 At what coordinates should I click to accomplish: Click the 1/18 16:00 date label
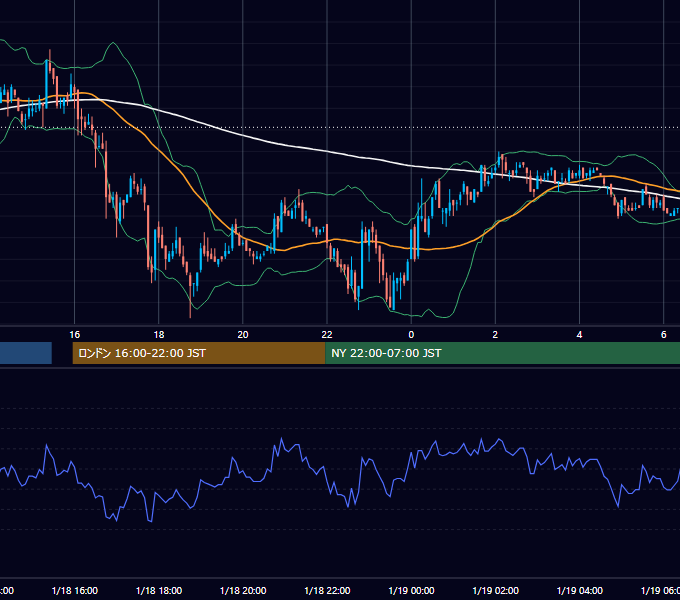[x=75, y=591]
